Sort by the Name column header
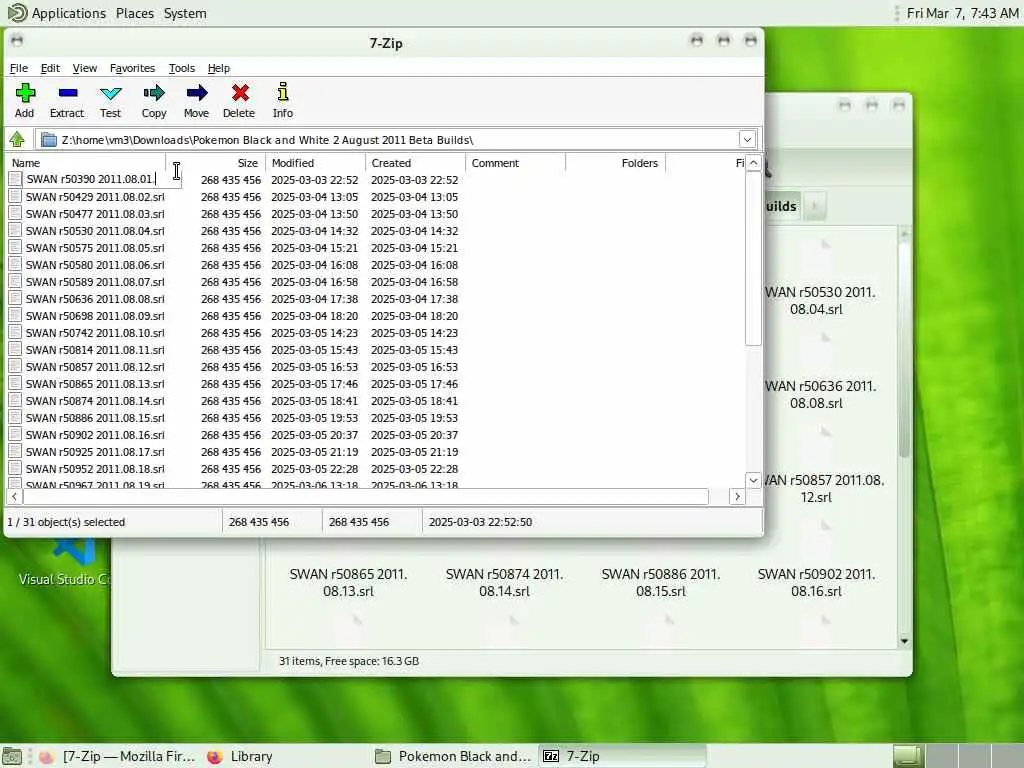 [x=86, y=163]
